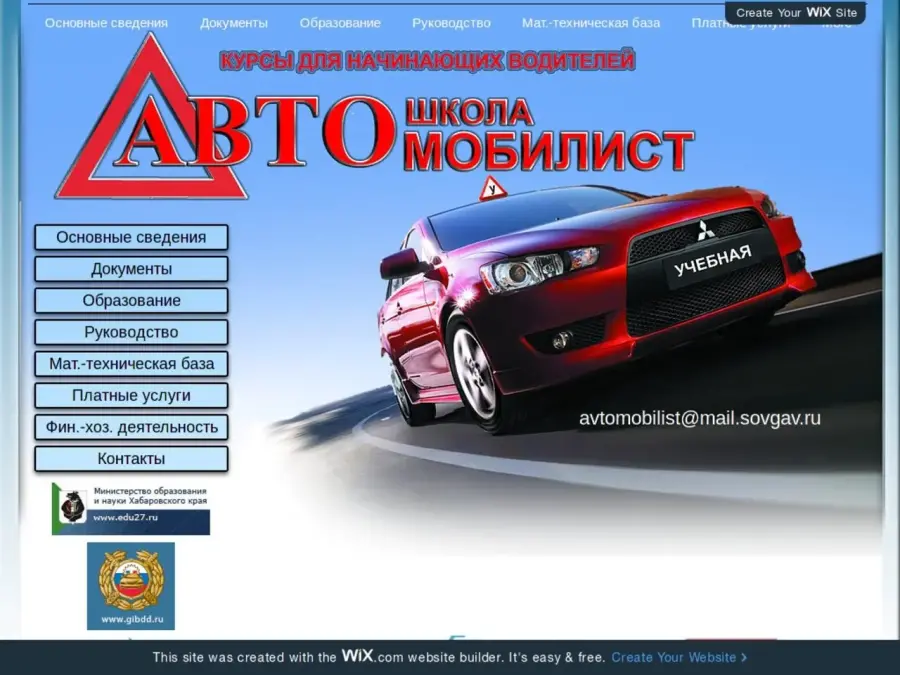
Task: Choose 'Мат.-техническая база' in the top menu
Action: (591, 23)
